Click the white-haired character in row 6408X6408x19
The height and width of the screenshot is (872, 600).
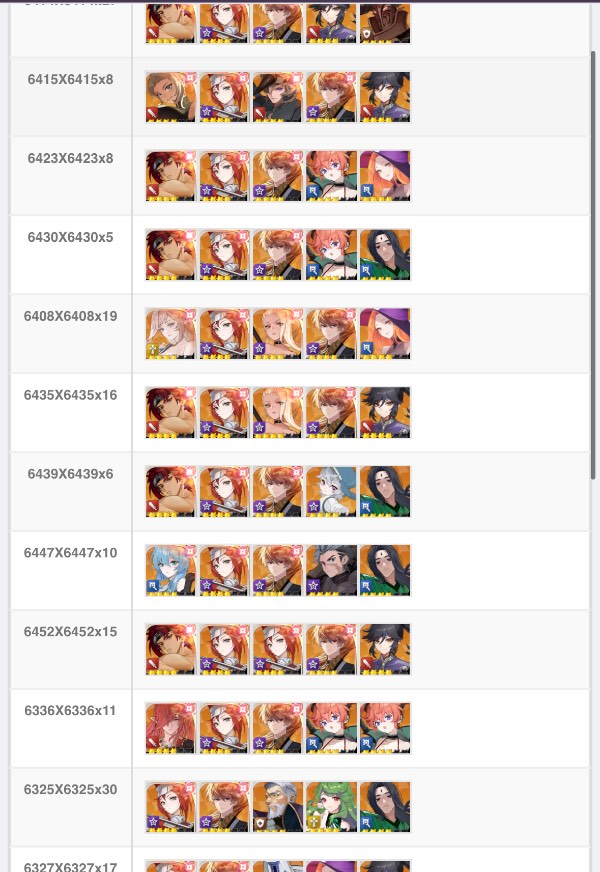tap(171, 334)
